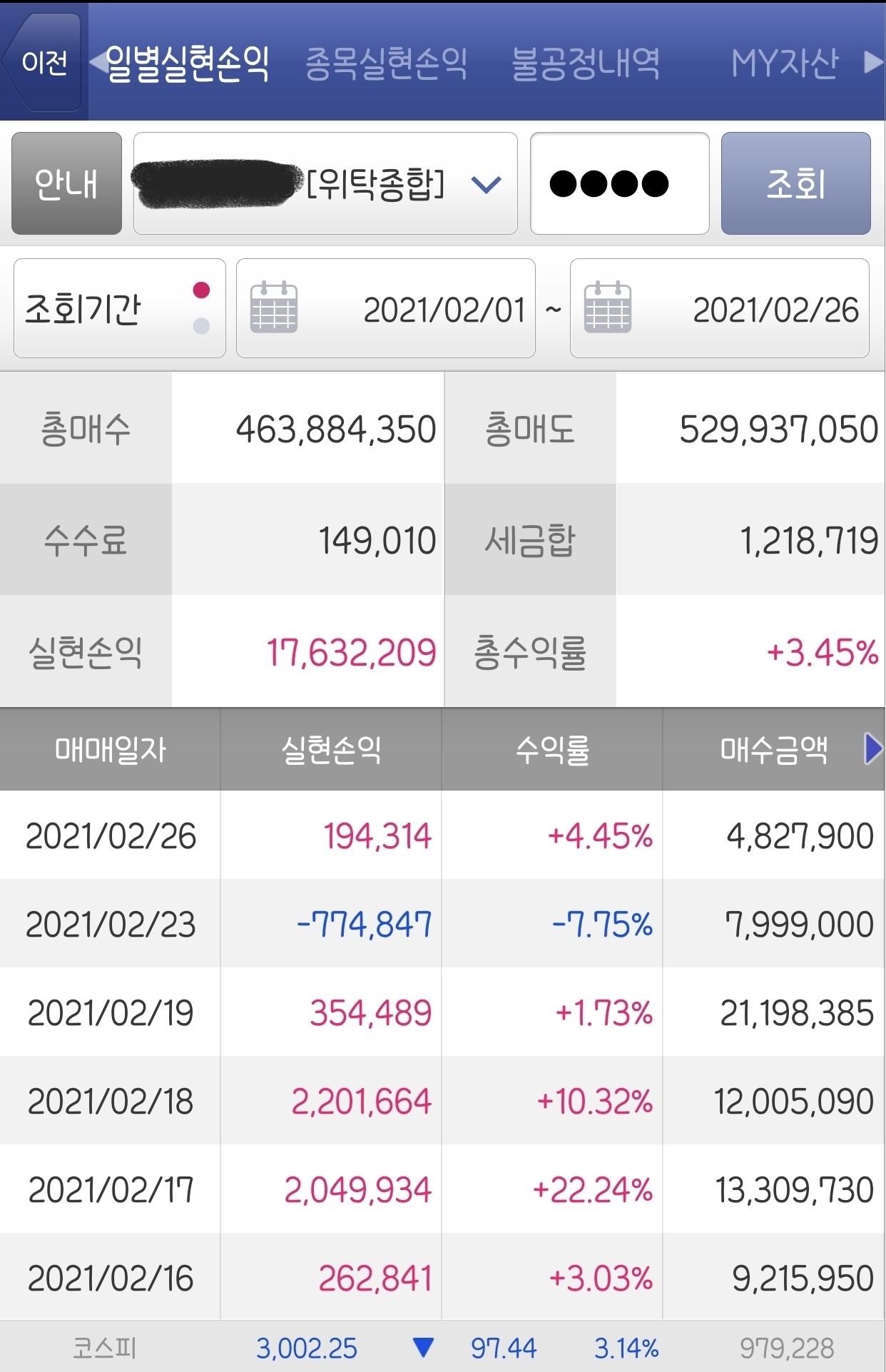Image resolution: width=886 pixels, height=1372 pixels.
Task: Tap the arrow next to 매수금액 column header
Action: tap(873, 749)
